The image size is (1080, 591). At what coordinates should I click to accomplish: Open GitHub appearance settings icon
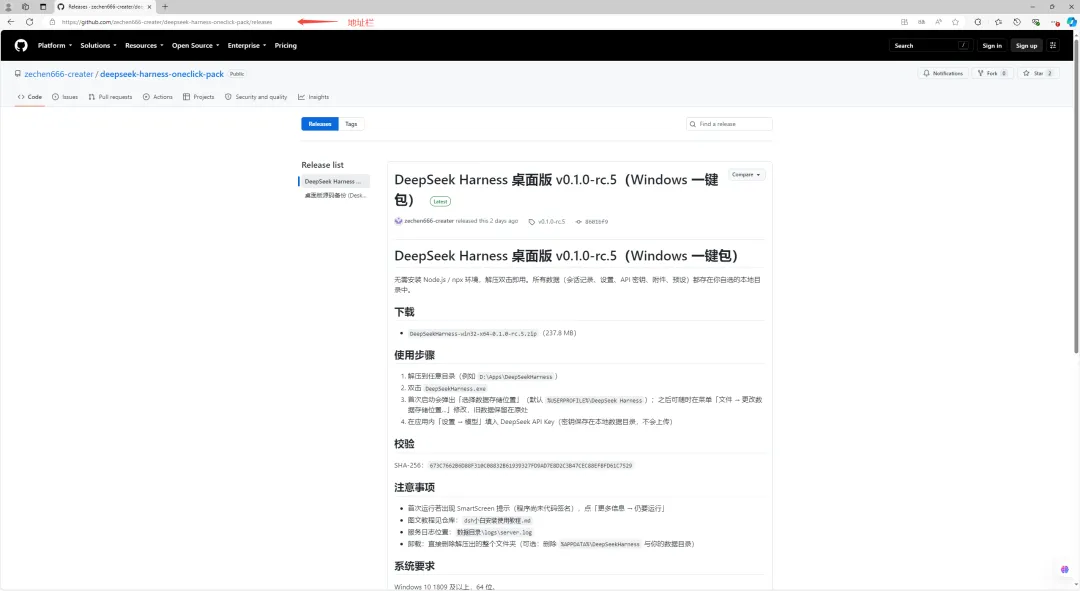point(1053,45)
